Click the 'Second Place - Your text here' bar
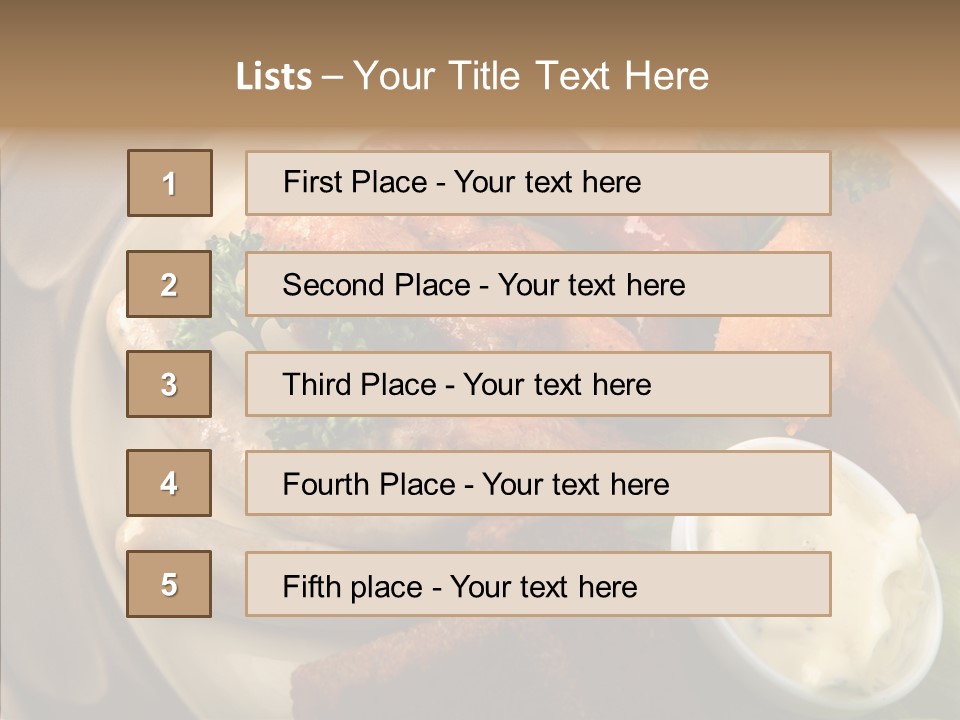This screenshot has width=960, height=720. (x=538, y=284)
